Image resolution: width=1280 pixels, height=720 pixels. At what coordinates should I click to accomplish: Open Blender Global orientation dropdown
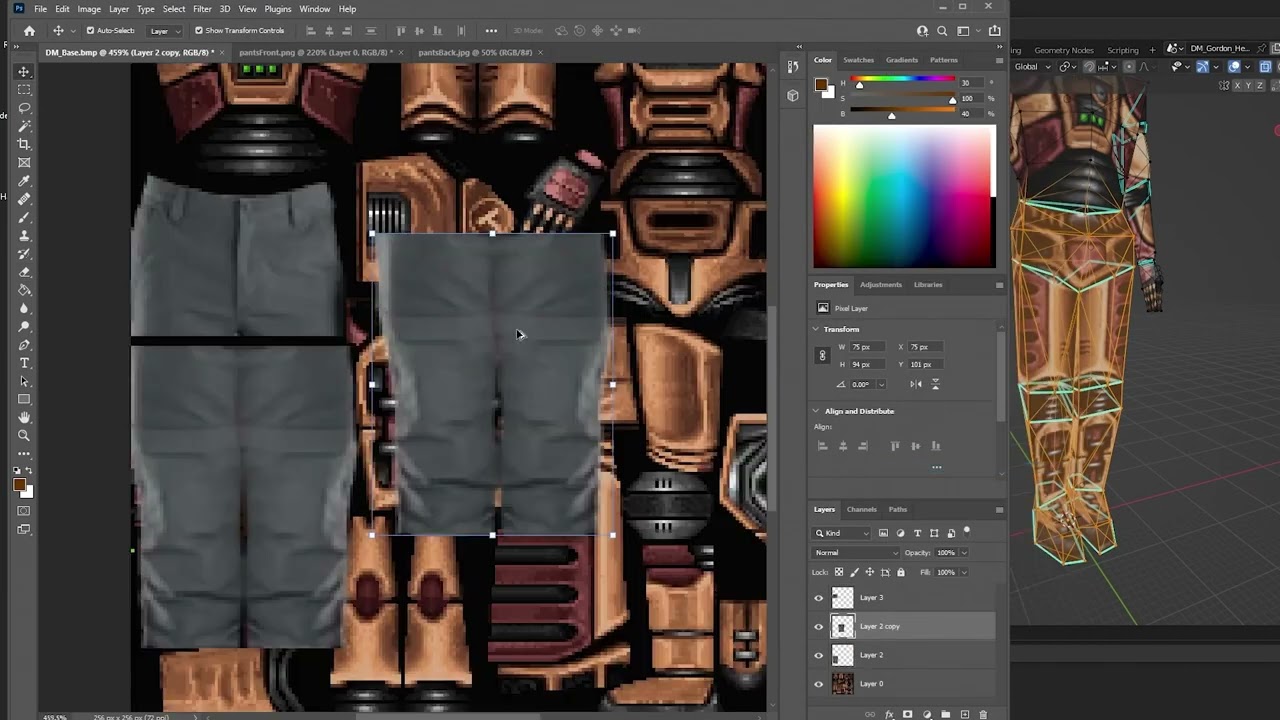click(x=1035, y=67)
